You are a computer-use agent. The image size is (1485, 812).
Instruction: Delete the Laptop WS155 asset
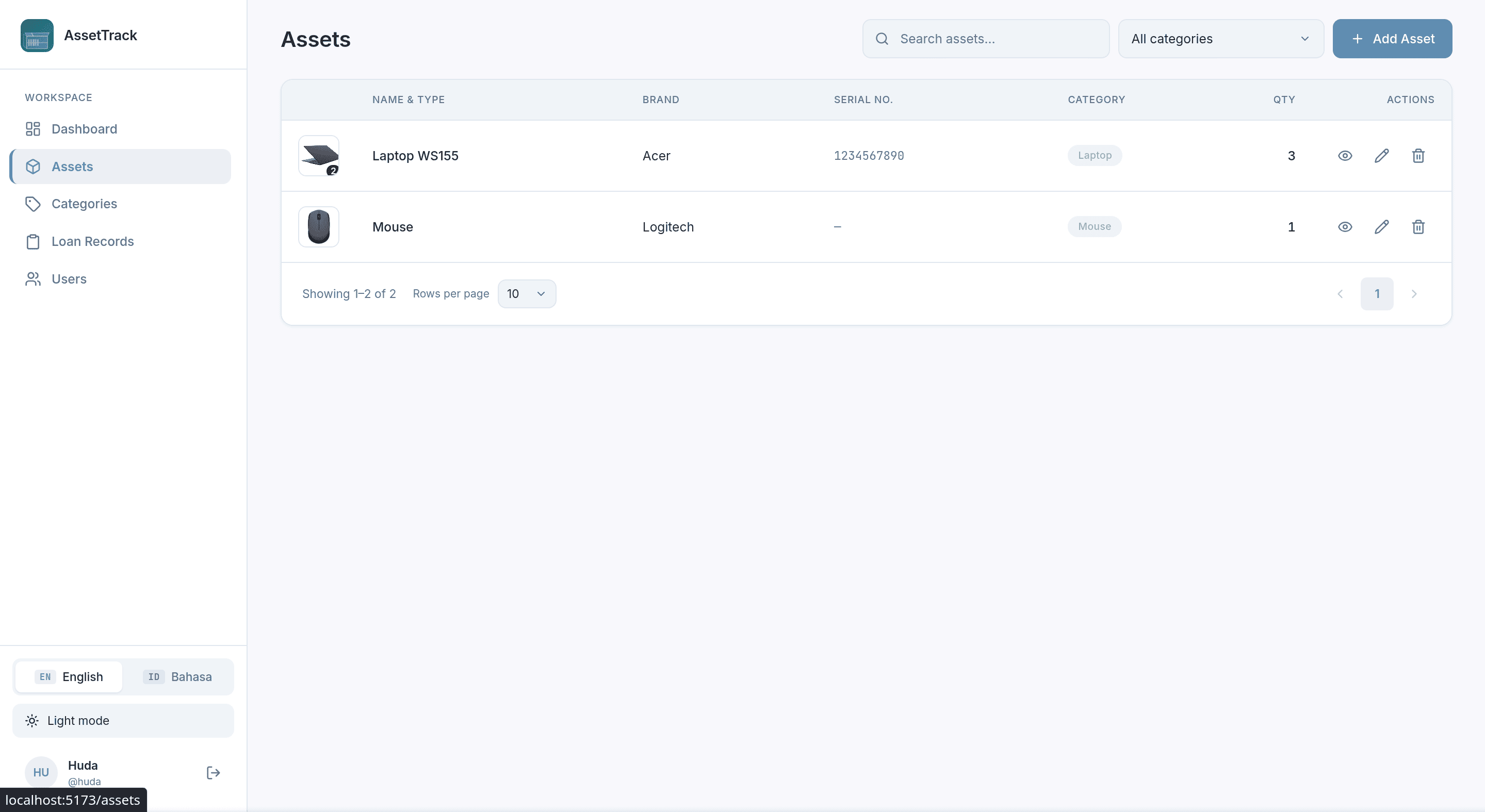[1418, 156]
